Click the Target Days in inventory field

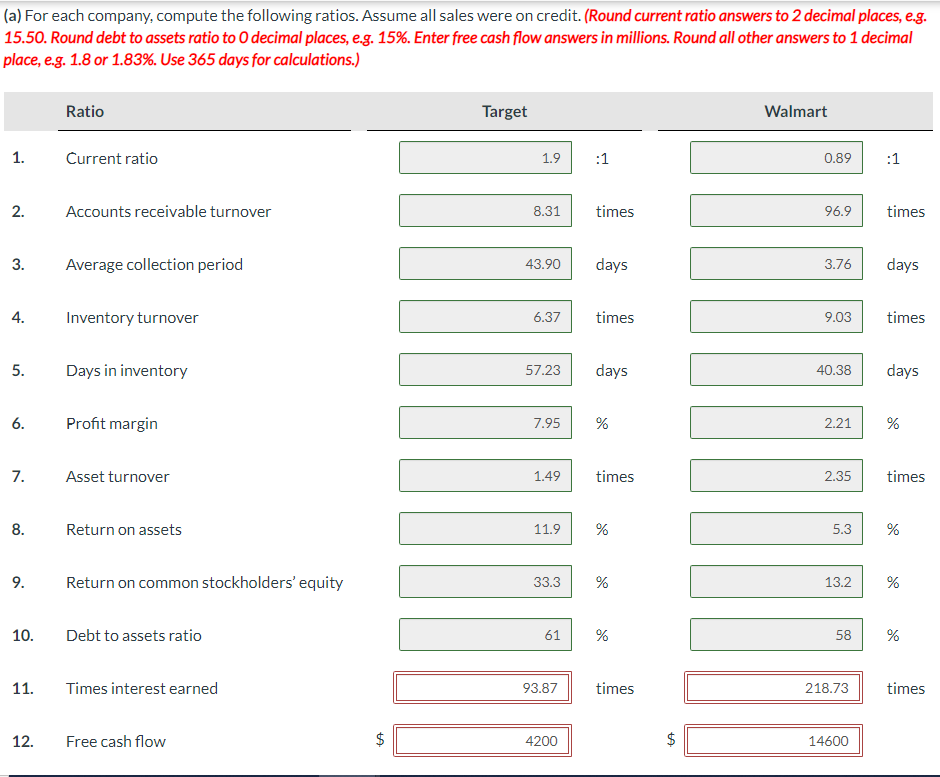click(485, 369)
